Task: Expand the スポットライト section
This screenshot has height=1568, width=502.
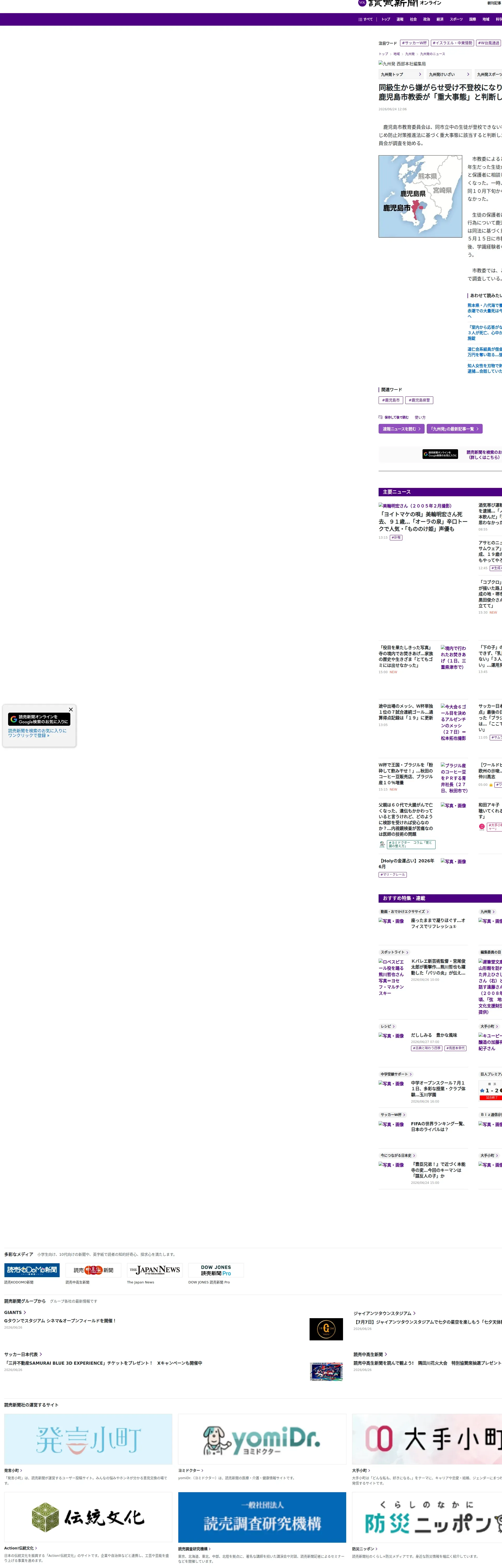Action: point(395,952)
